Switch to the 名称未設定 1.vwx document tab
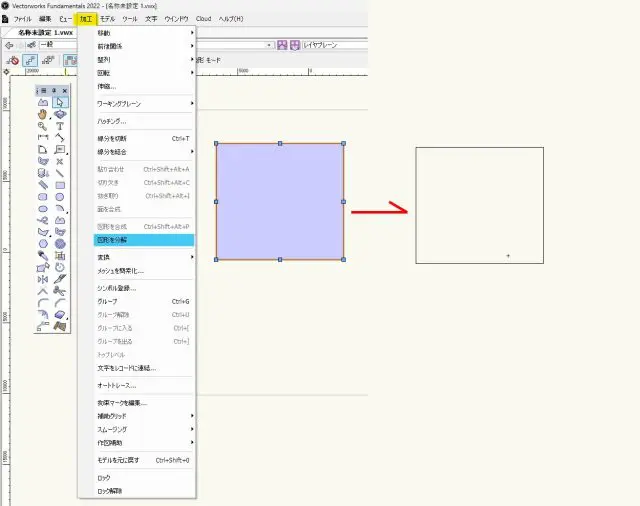The height and width of the screenshot is (506, 640). pos(47,32)
